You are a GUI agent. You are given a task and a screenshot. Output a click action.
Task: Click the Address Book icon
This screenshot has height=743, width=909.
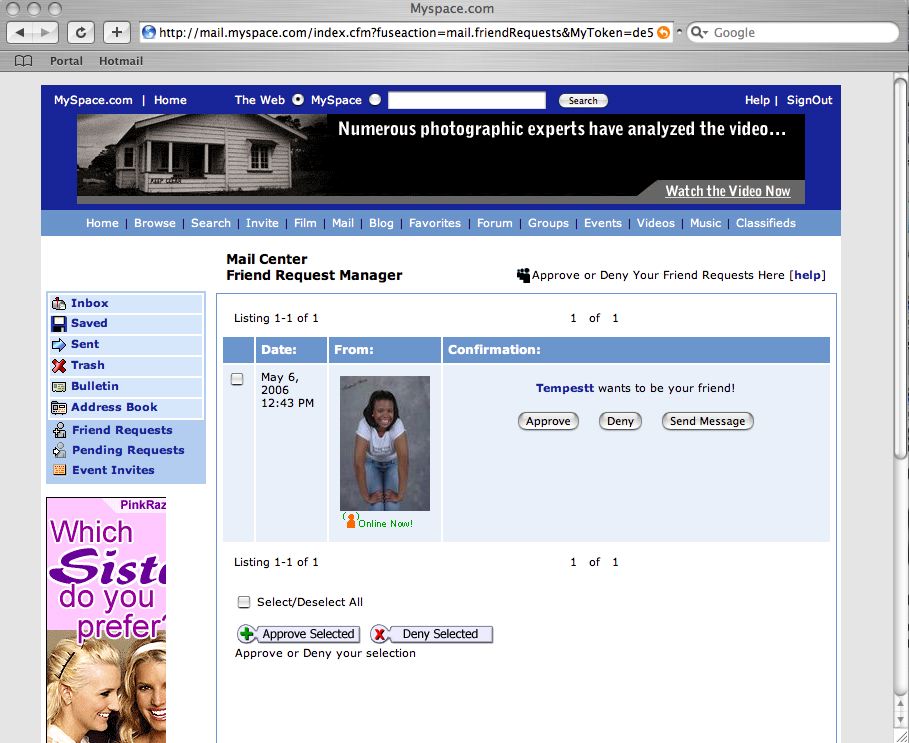pos(59,407)
